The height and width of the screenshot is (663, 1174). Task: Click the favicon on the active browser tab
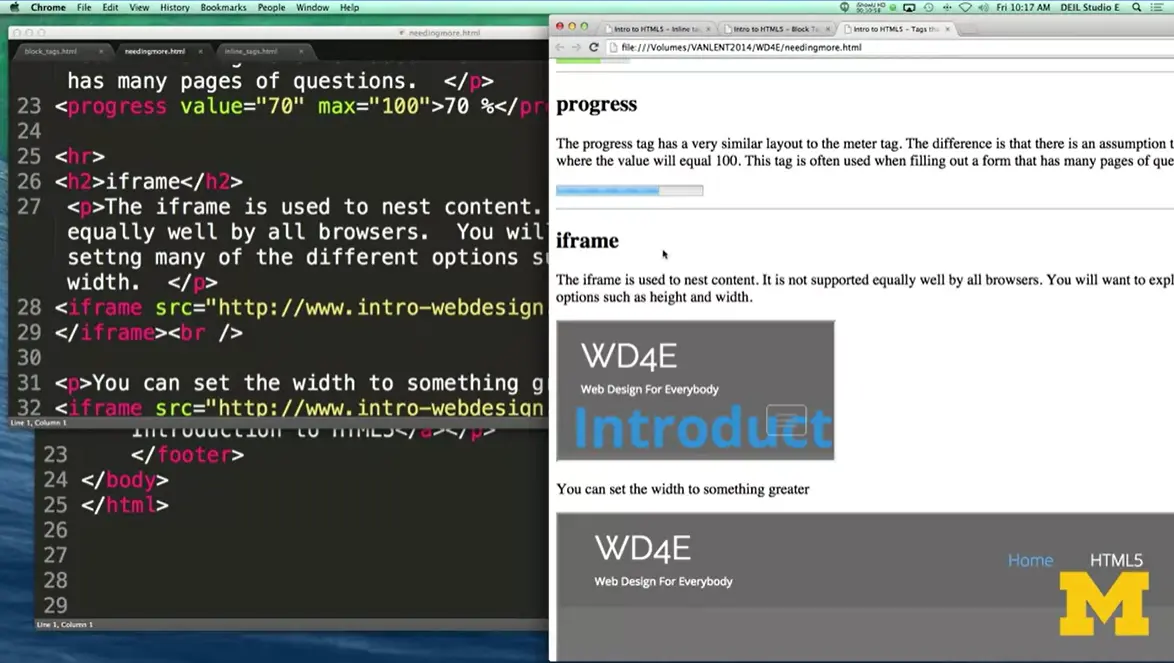848,29
